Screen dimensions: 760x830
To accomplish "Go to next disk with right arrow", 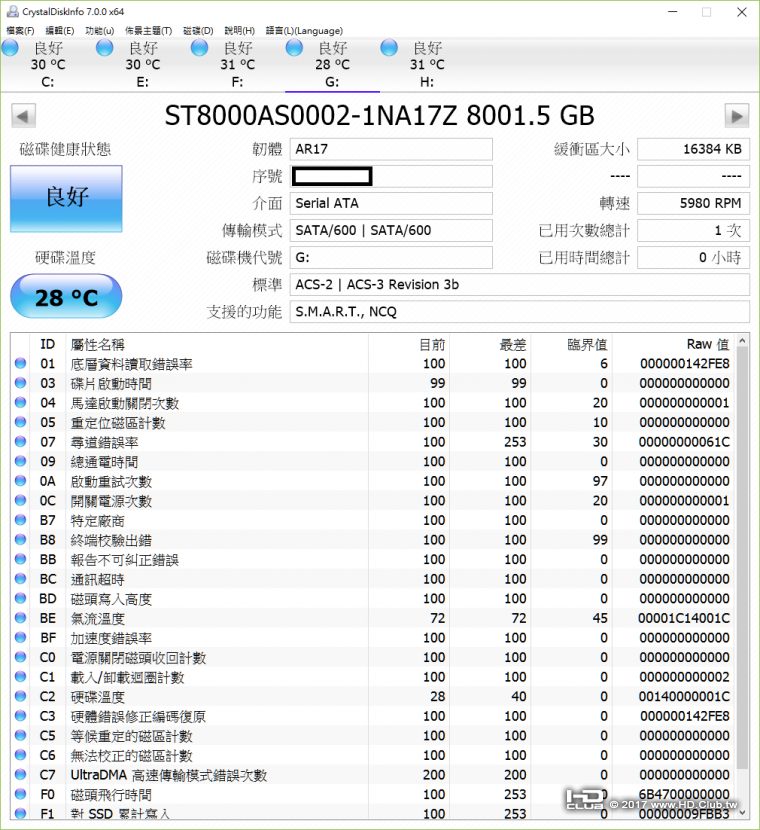I will [737, 116].
